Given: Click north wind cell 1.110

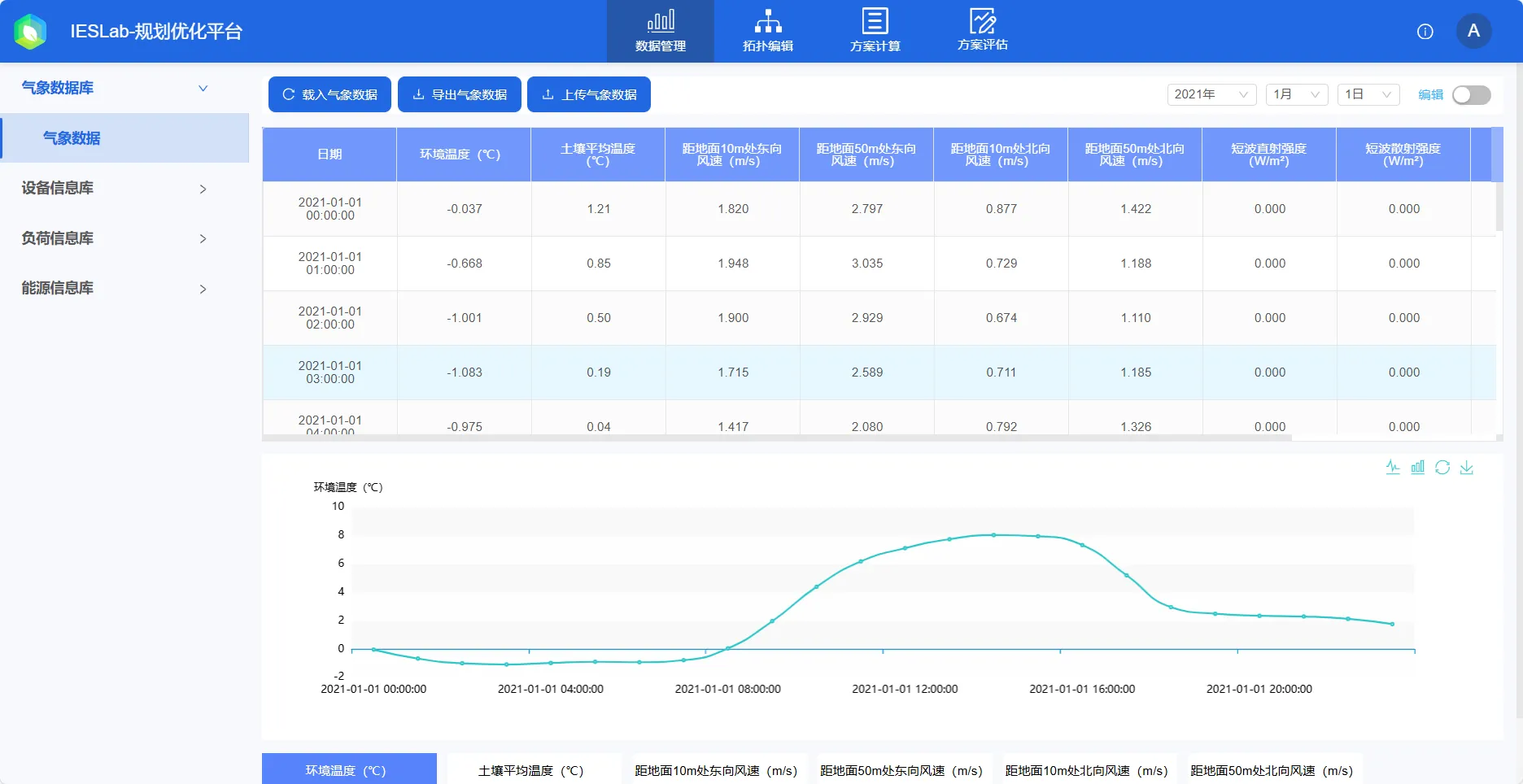Looking at the screenshot, I should click(x=1136, y=318).
